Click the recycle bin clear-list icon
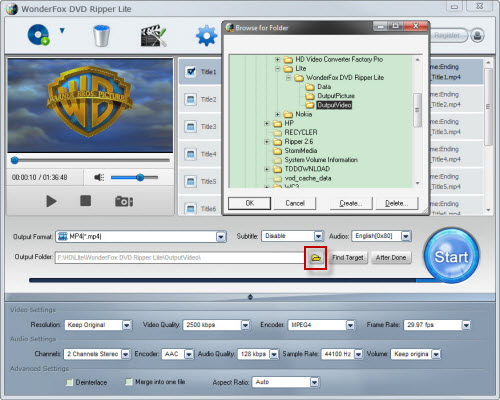 coord(101,35)
